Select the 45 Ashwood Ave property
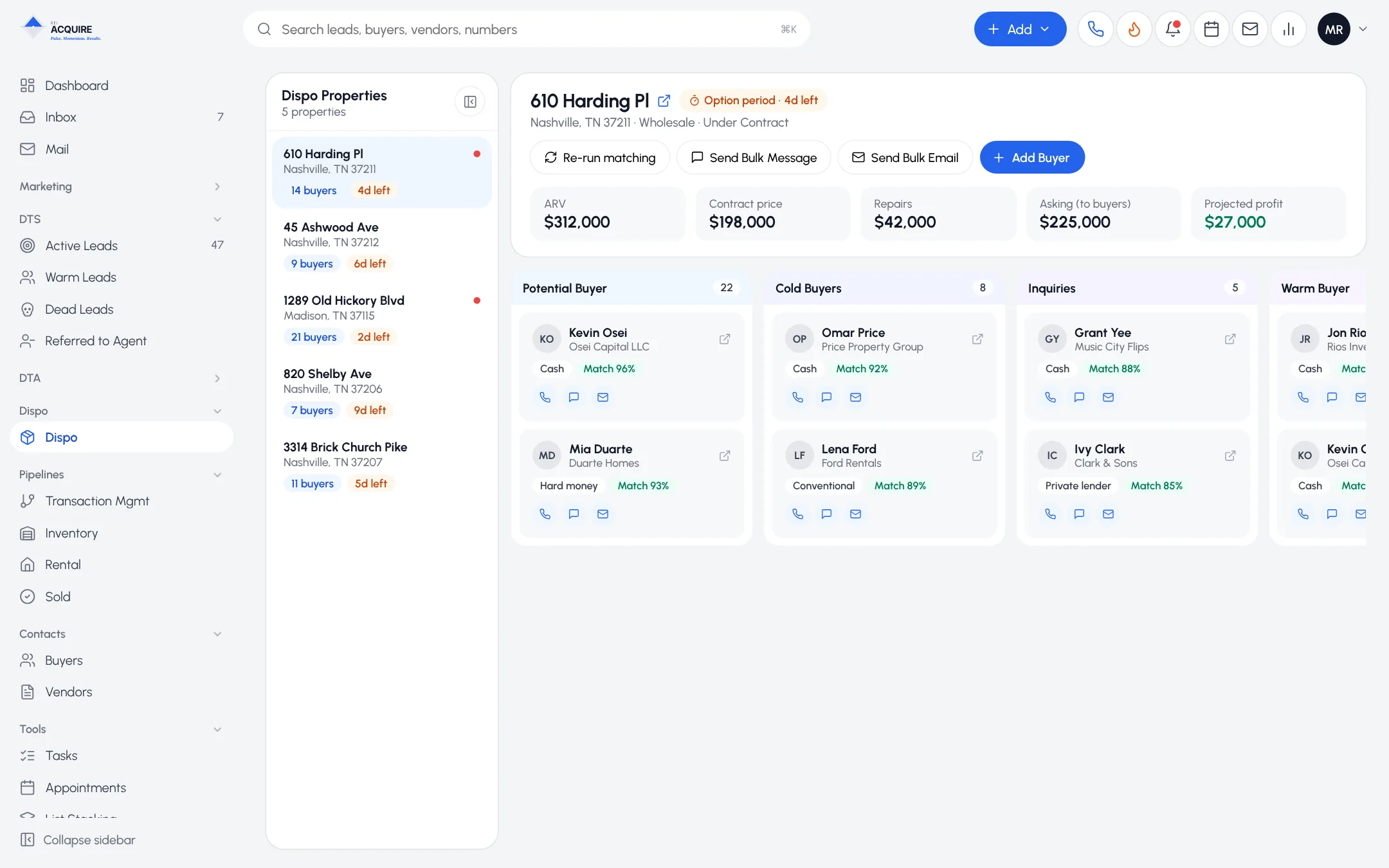This screenshot has width=1389, height=868. coord(382,246)
